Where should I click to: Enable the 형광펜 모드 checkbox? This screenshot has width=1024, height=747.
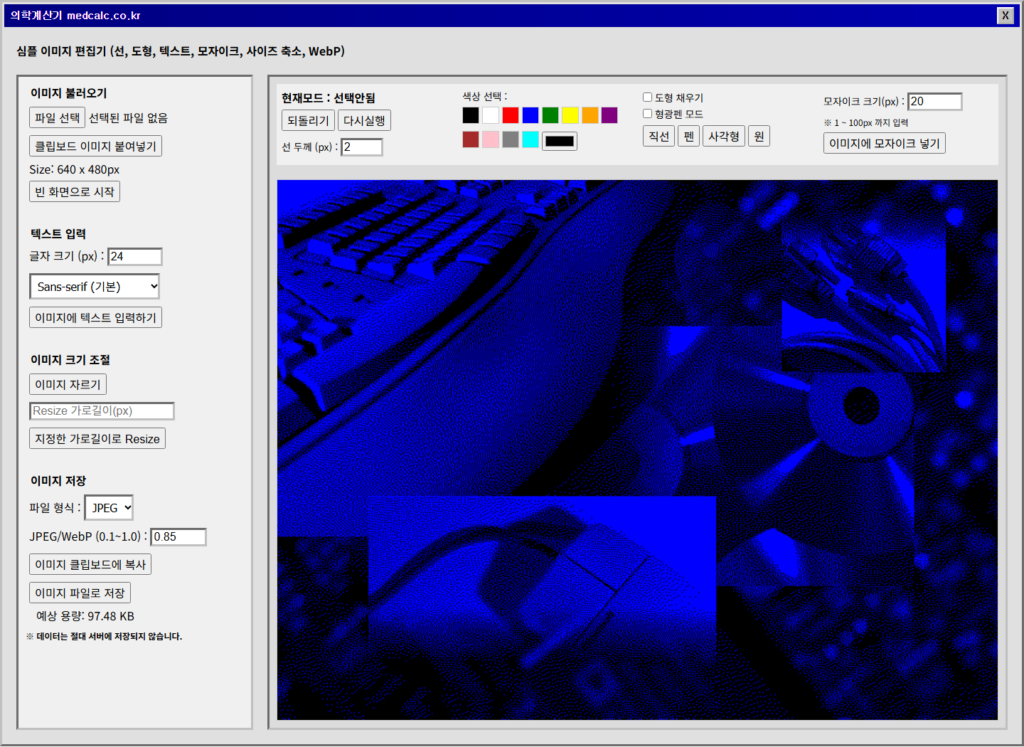tap(647, 114)
